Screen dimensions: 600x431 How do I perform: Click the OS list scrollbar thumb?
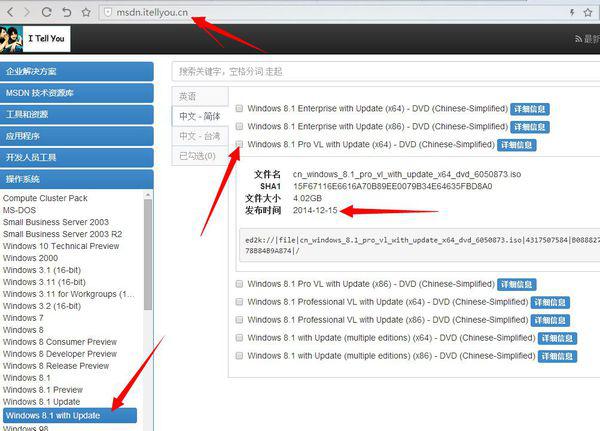[148, 254]
